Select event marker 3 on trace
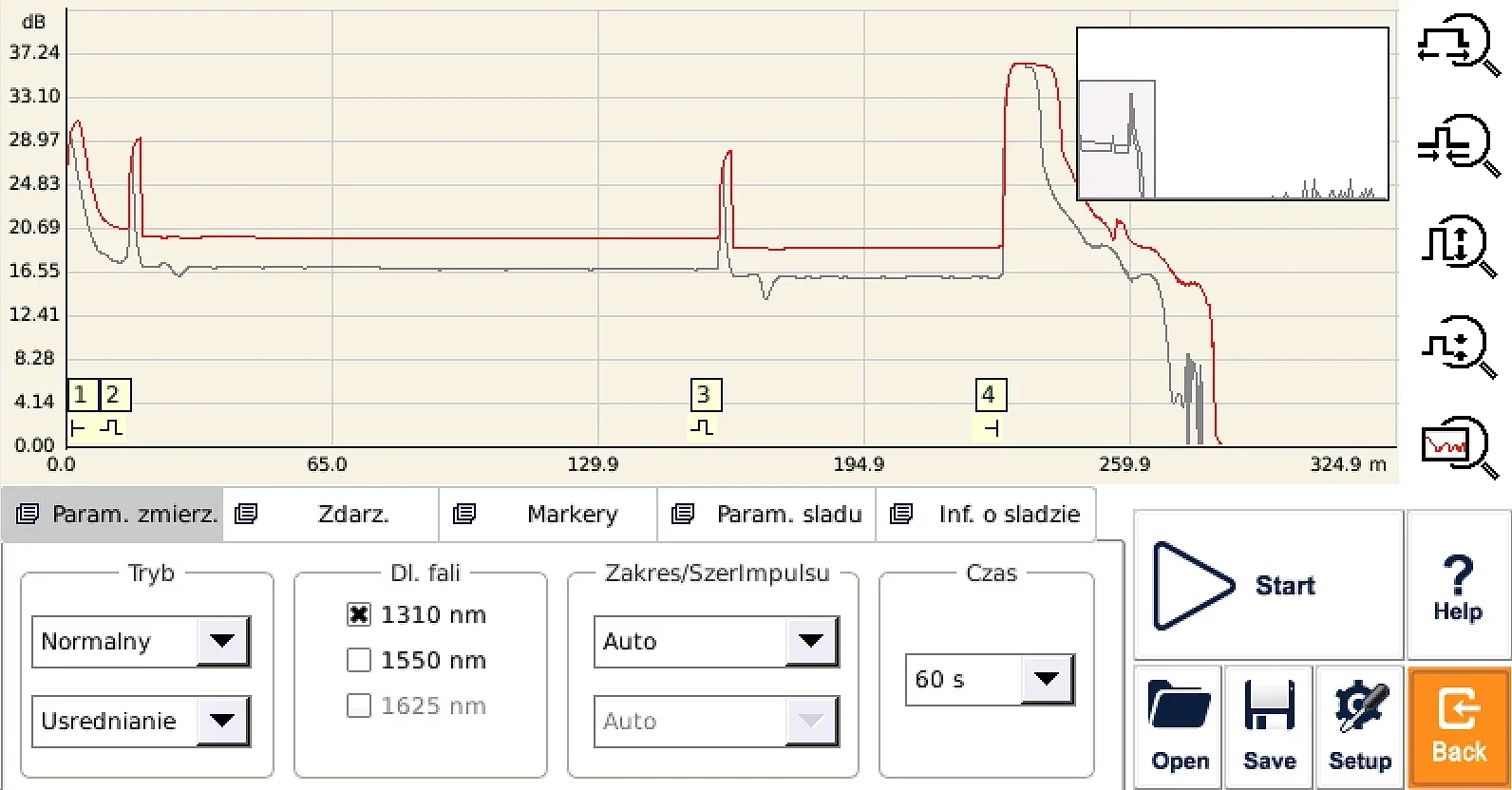The image size is (1512, 790). click(706, 394)
